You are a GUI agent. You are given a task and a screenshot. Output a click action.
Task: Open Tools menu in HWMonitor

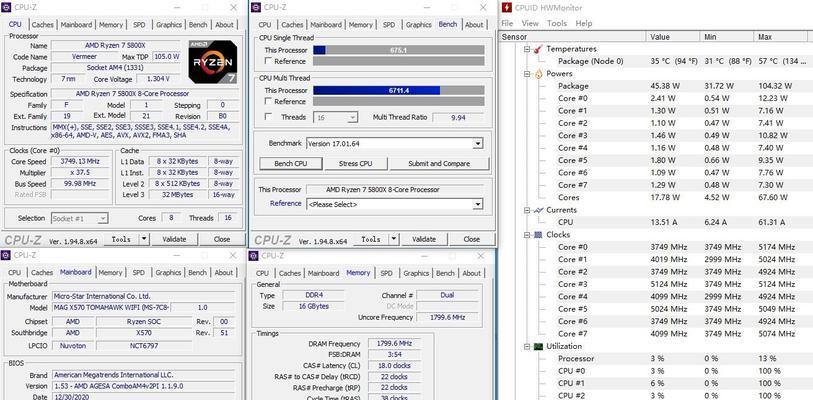tap(557, 23)
